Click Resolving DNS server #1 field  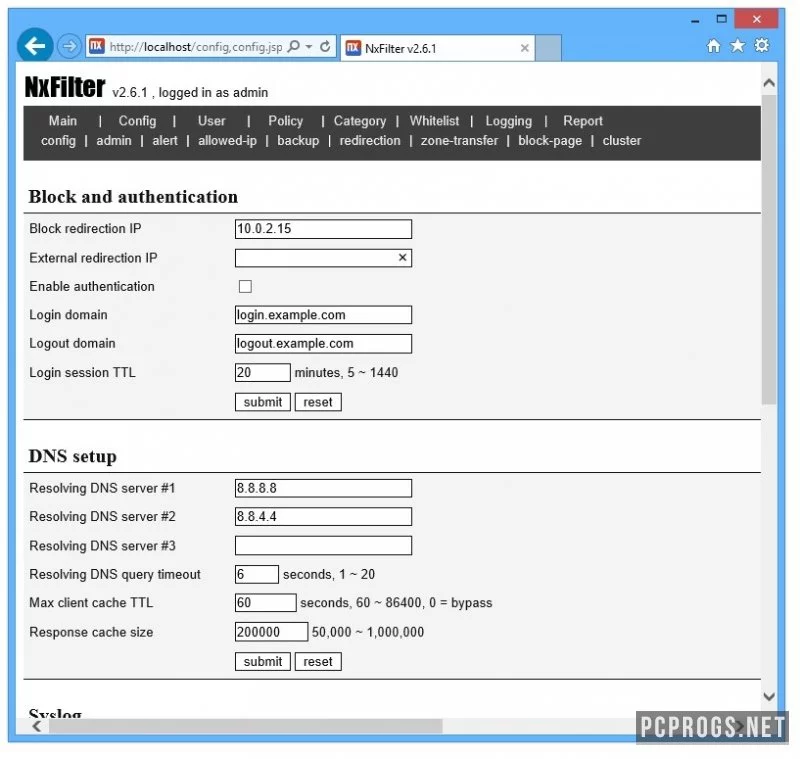(x=323, y=488)
